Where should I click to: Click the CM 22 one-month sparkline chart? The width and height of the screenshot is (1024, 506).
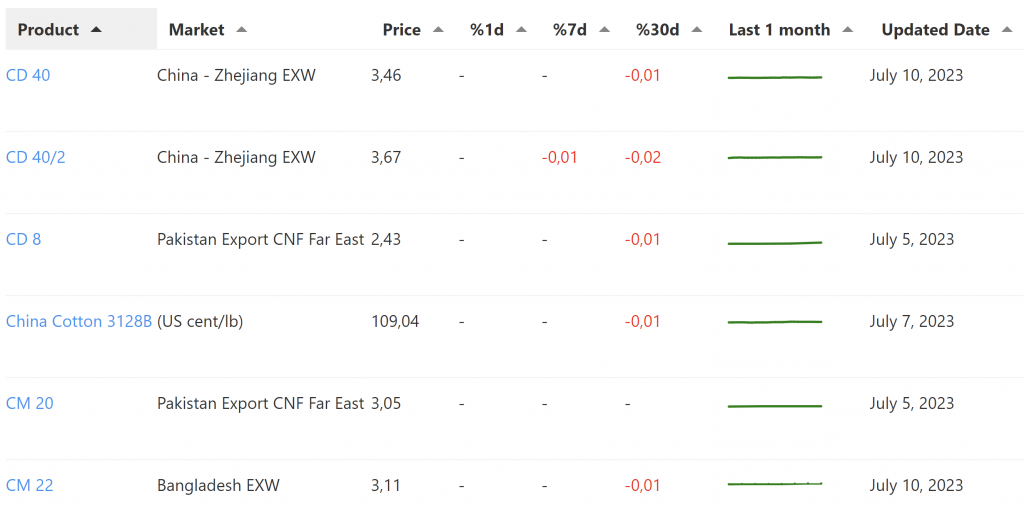coord(775,484)
